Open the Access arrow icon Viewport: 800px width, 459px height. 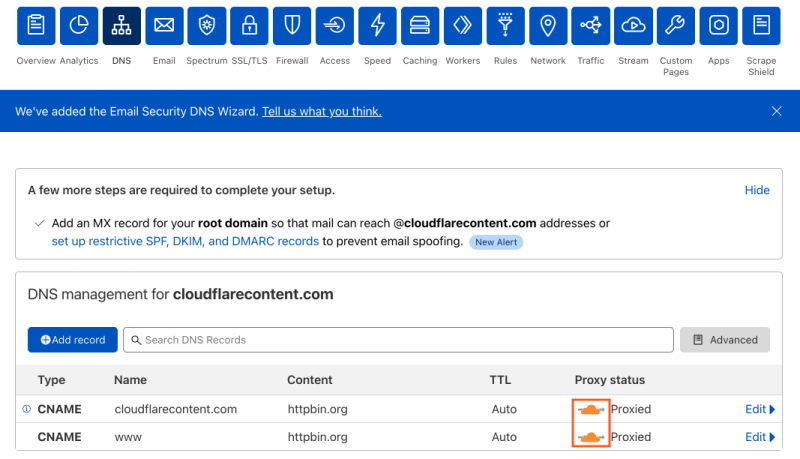pyautogui.click(x=335, y=26)
